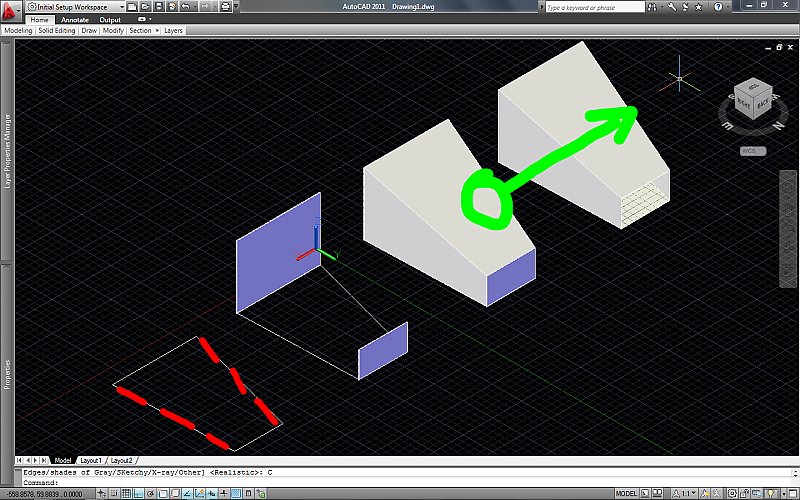Click the Plot printer icon

click(225, 7)
